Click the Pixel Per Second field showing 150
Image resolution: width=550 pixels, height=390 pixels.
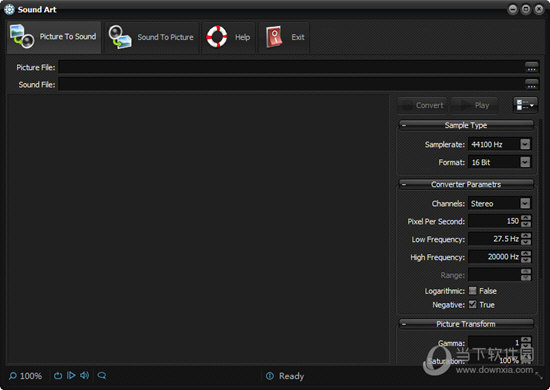tap(495, 221)
